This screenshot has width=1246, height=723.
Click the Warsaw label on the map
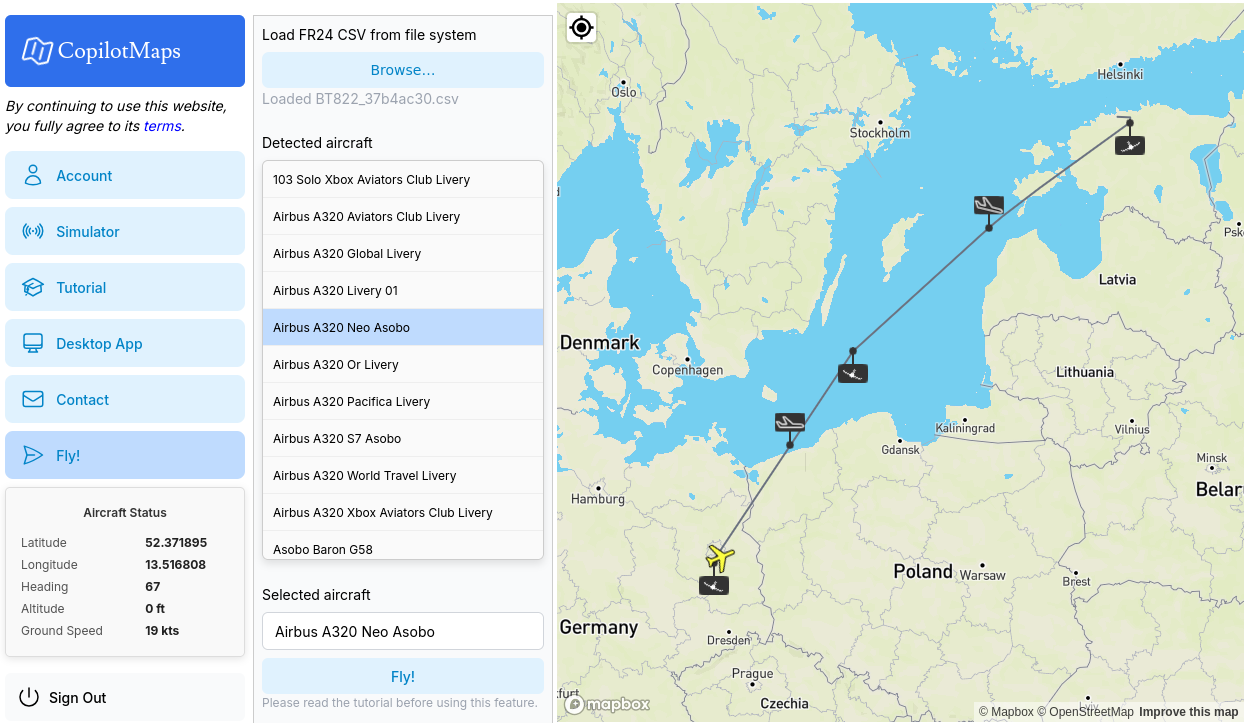tap(982, 575)
